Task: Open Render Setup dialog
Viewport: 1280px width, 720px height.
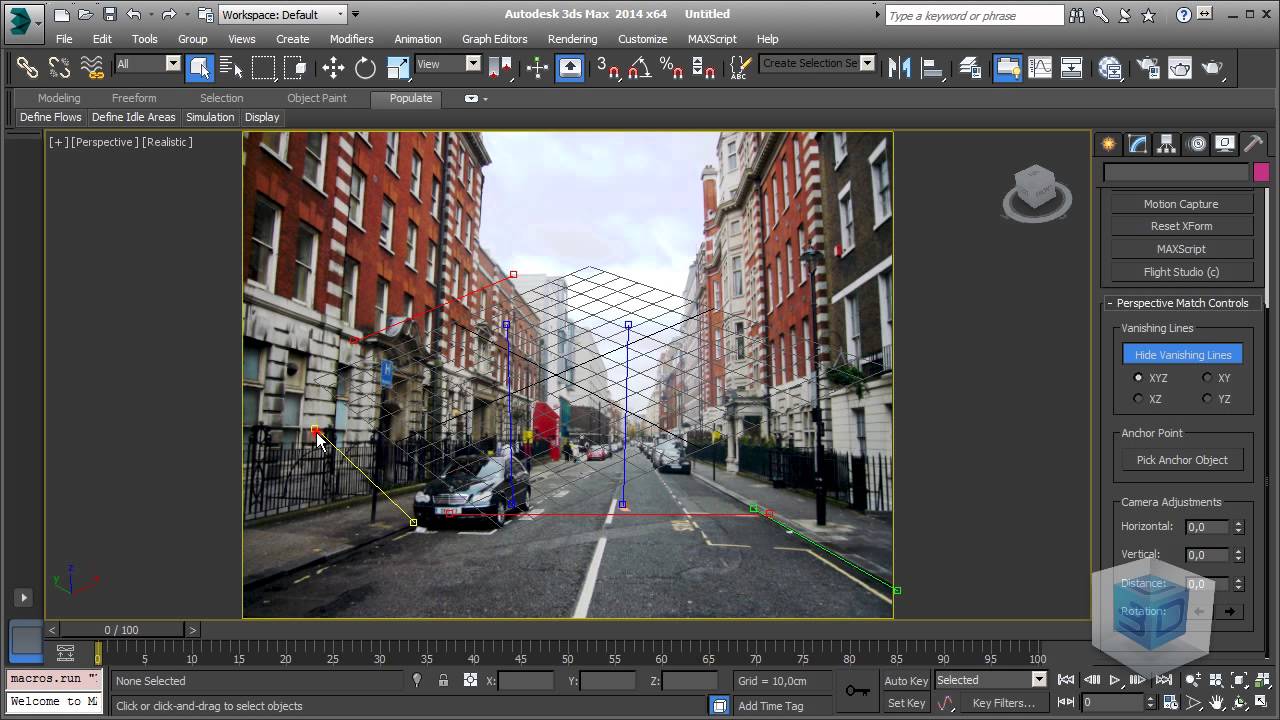Action: 1149,67
